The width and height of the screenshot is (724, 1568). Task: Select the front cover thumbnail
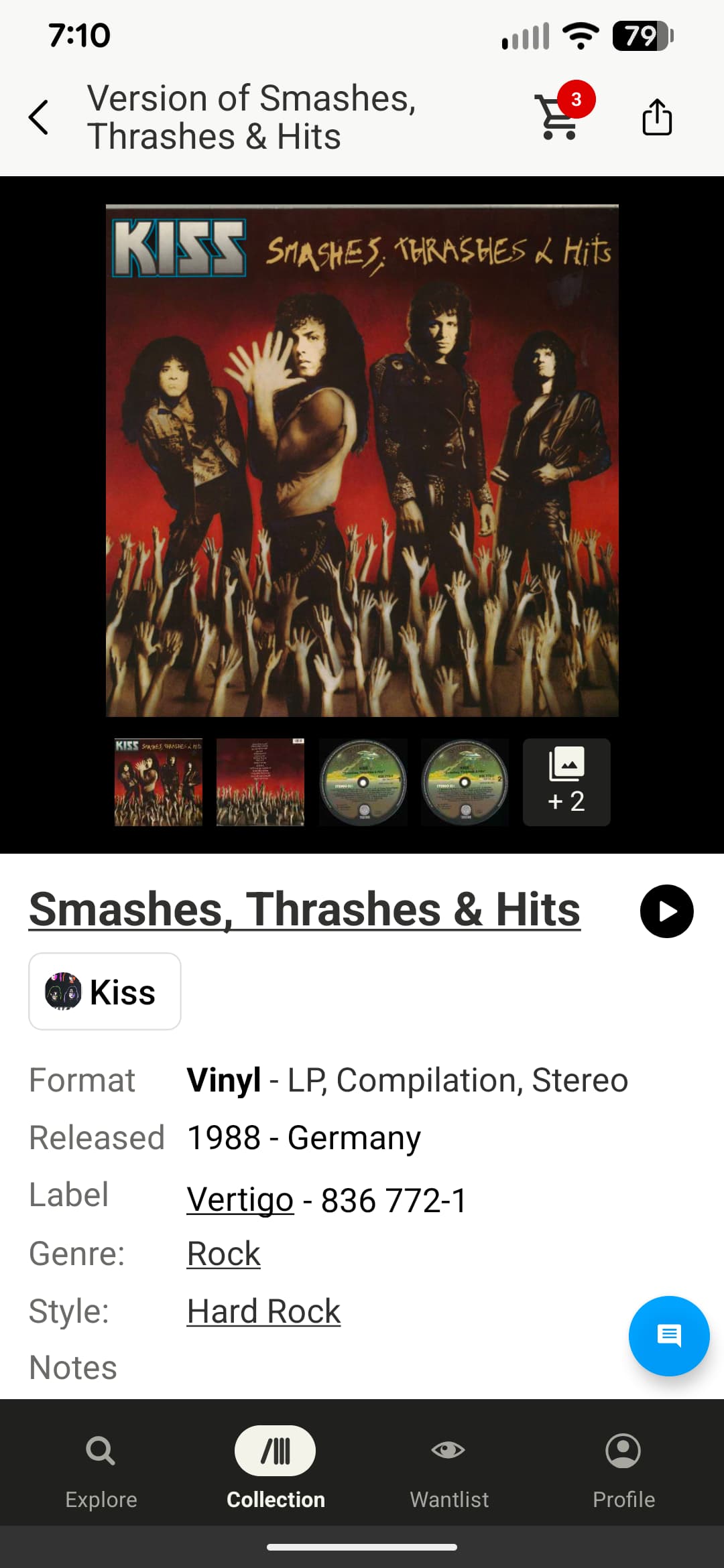click(158, 782)
